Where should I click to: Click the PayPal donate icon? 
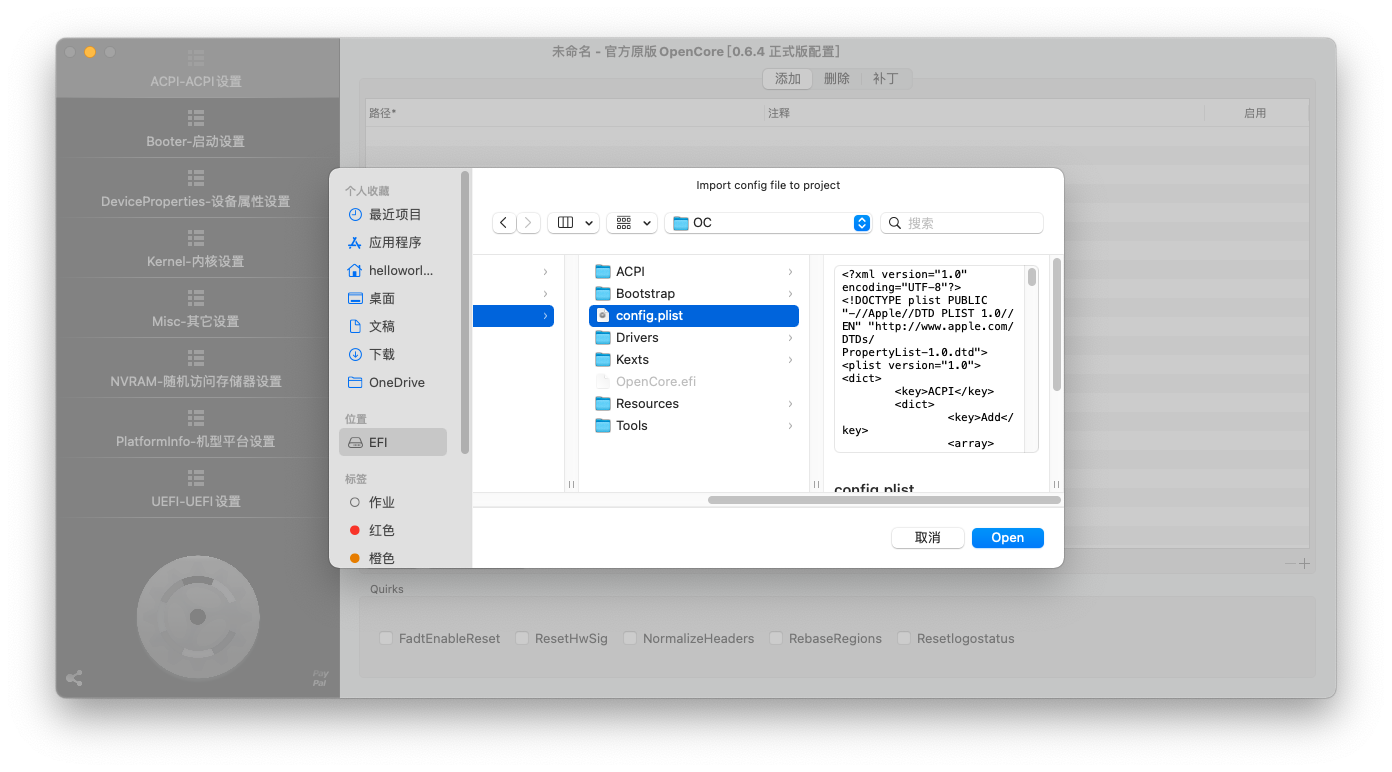(320, 678)
